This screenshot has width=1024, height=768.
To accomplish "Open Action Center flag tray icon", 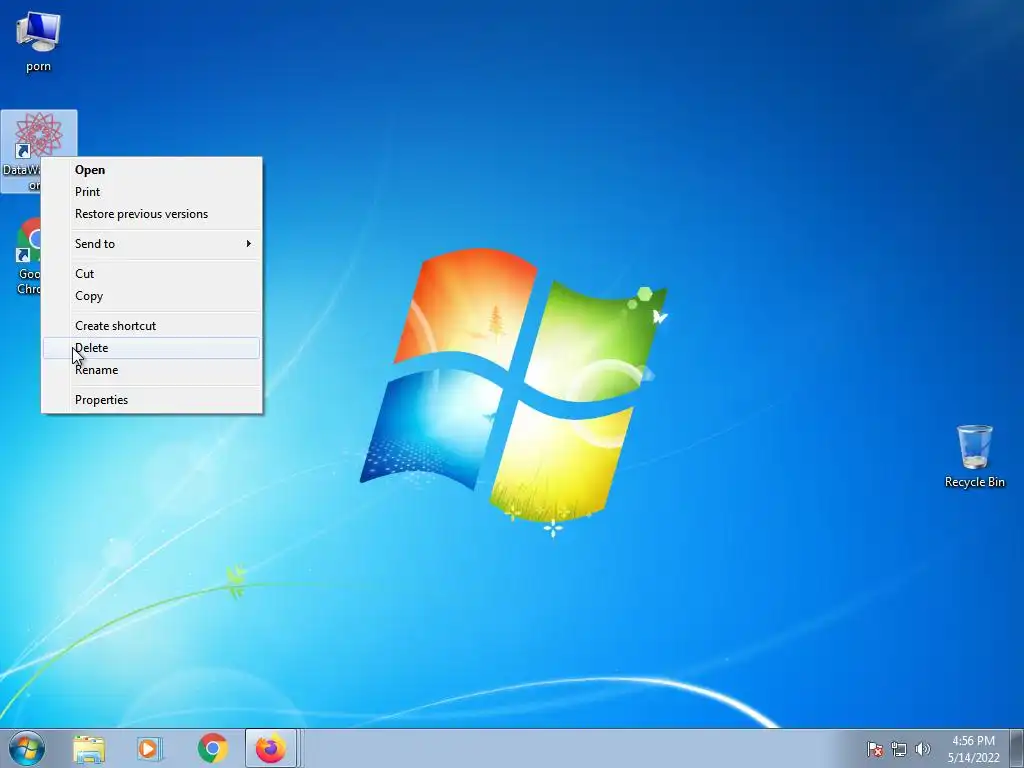I will click(875, 749).
